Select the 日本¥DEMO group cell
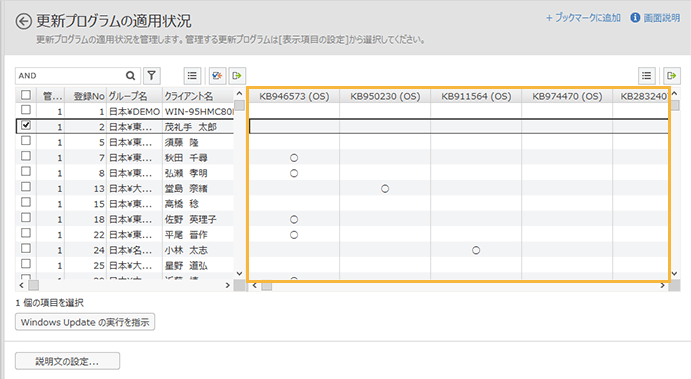The image size is (691, 379). [x=134, y=111]
